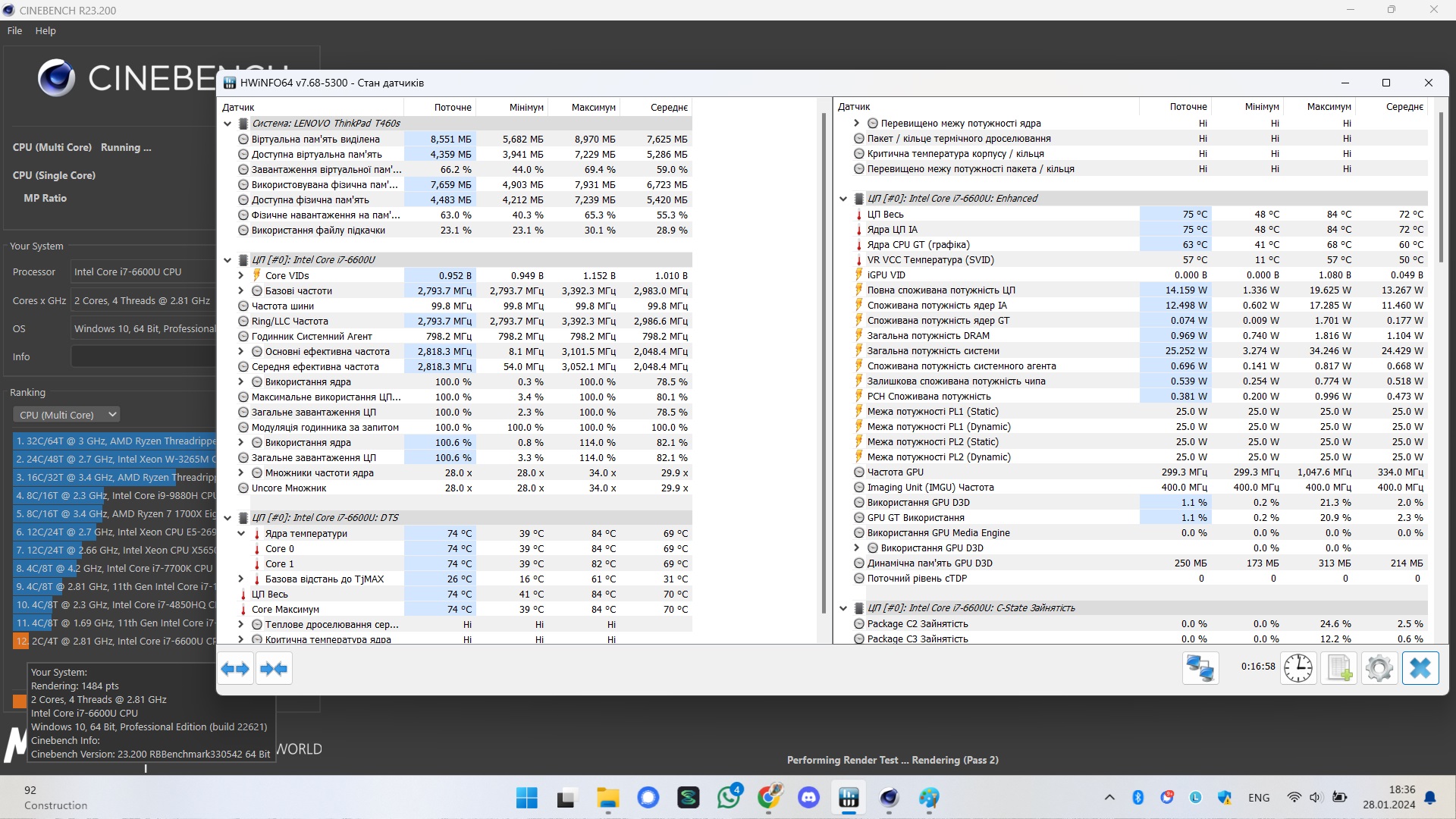
Task: Open the clock showing 18:36
Action: pos(1389,798)
